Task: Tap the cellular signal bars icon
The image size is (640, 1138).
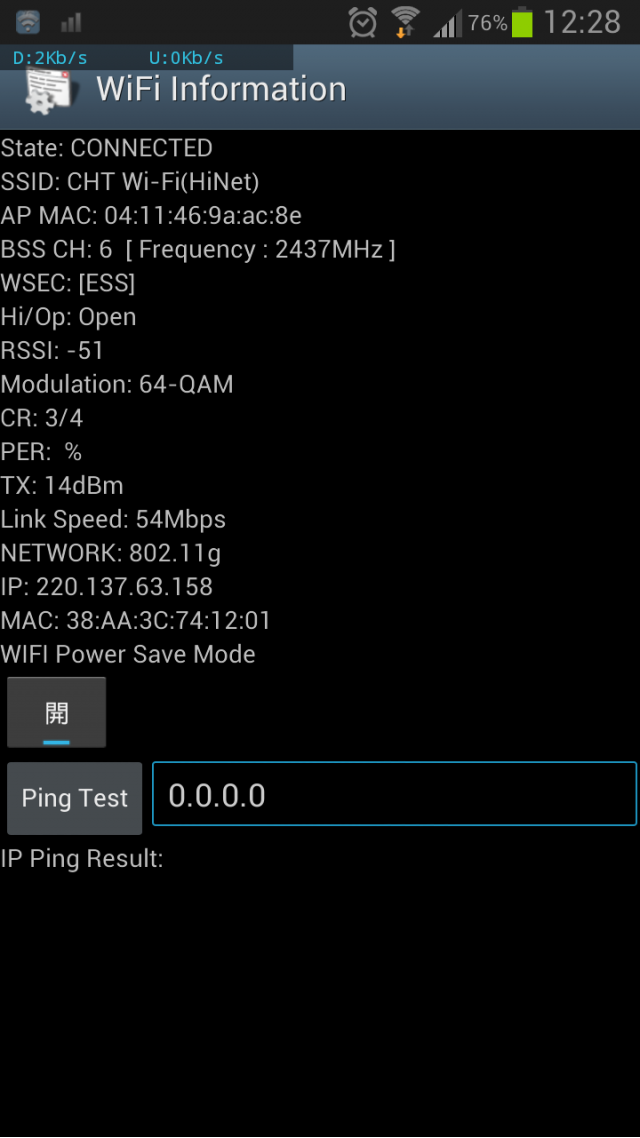Action: point(448,25)
